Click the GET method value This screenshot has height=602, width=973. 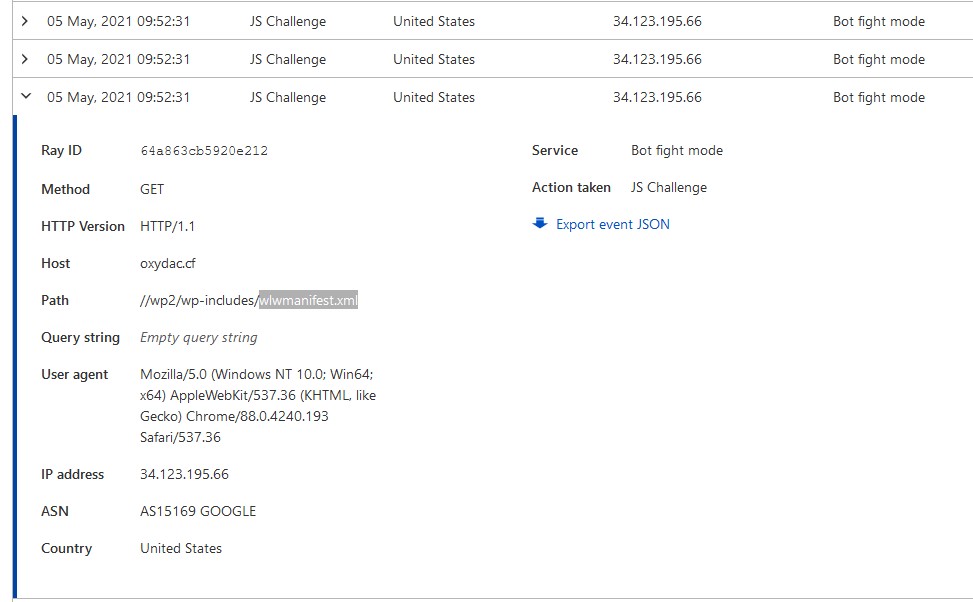pos(152,189)
